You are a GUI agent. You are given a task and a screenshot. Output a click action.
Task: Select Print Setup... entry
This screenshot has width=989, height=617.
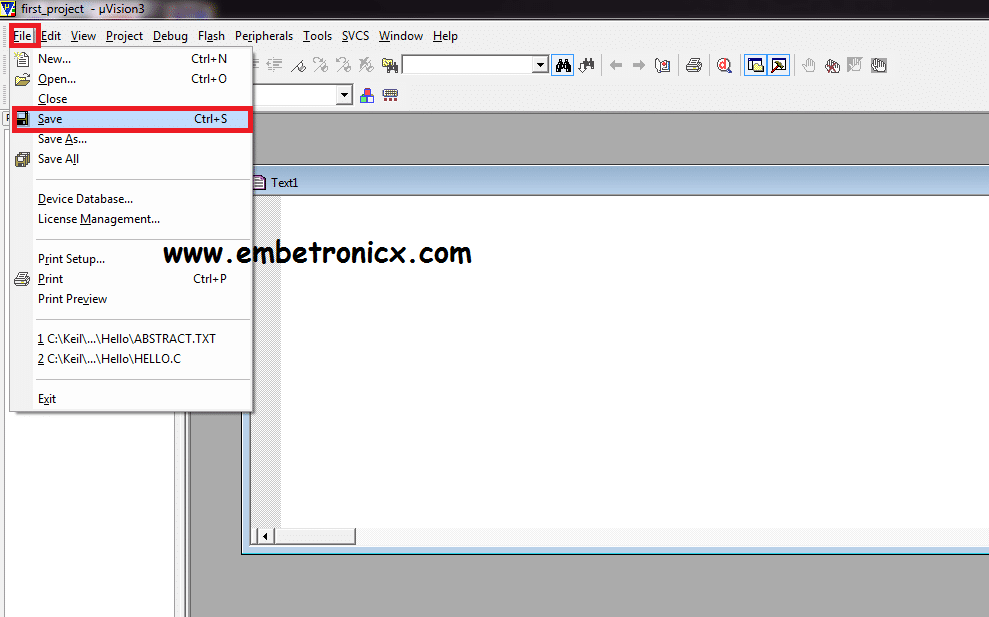131,259
